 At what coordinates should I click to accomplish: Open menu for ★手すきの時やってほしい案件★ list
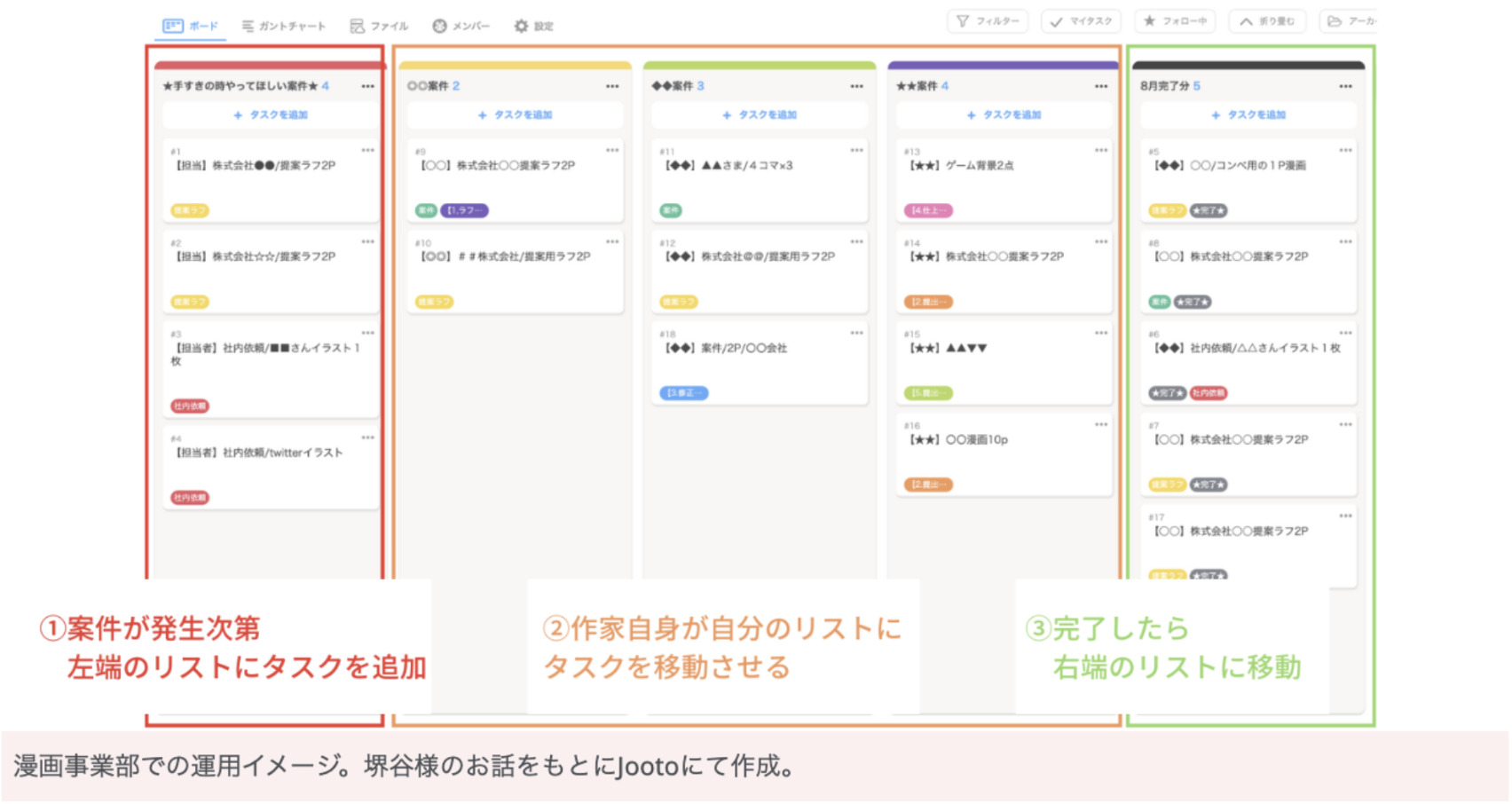tap(367, 86)
